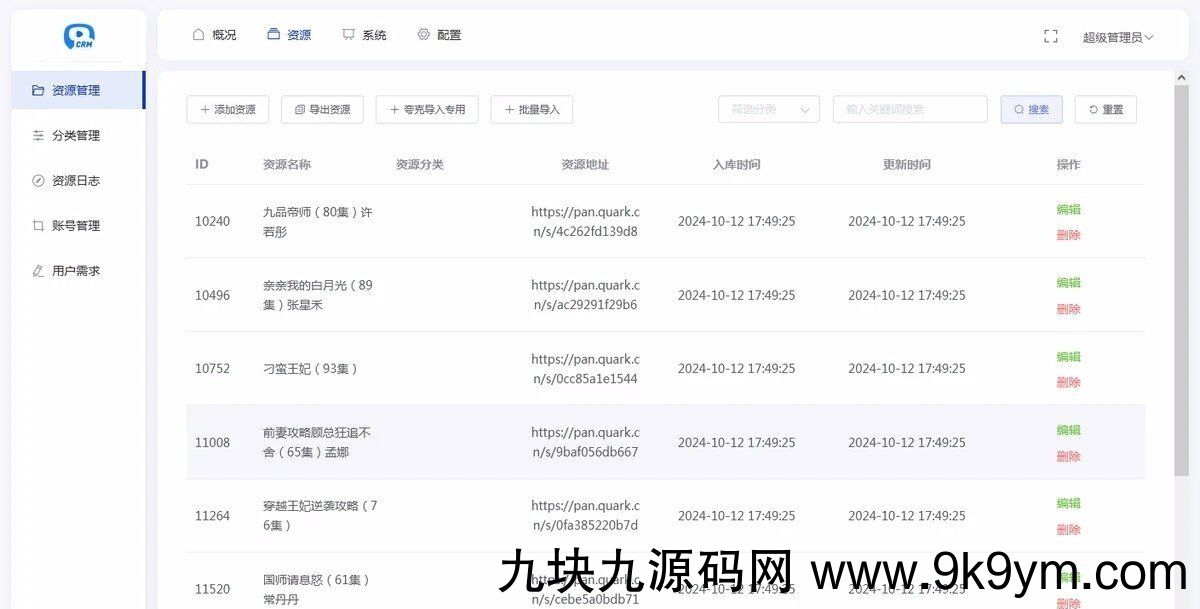Viewport: 1200px width, 609px height.
Task: Switch to the 概况 top tab
Action: (x=214, y=35)
